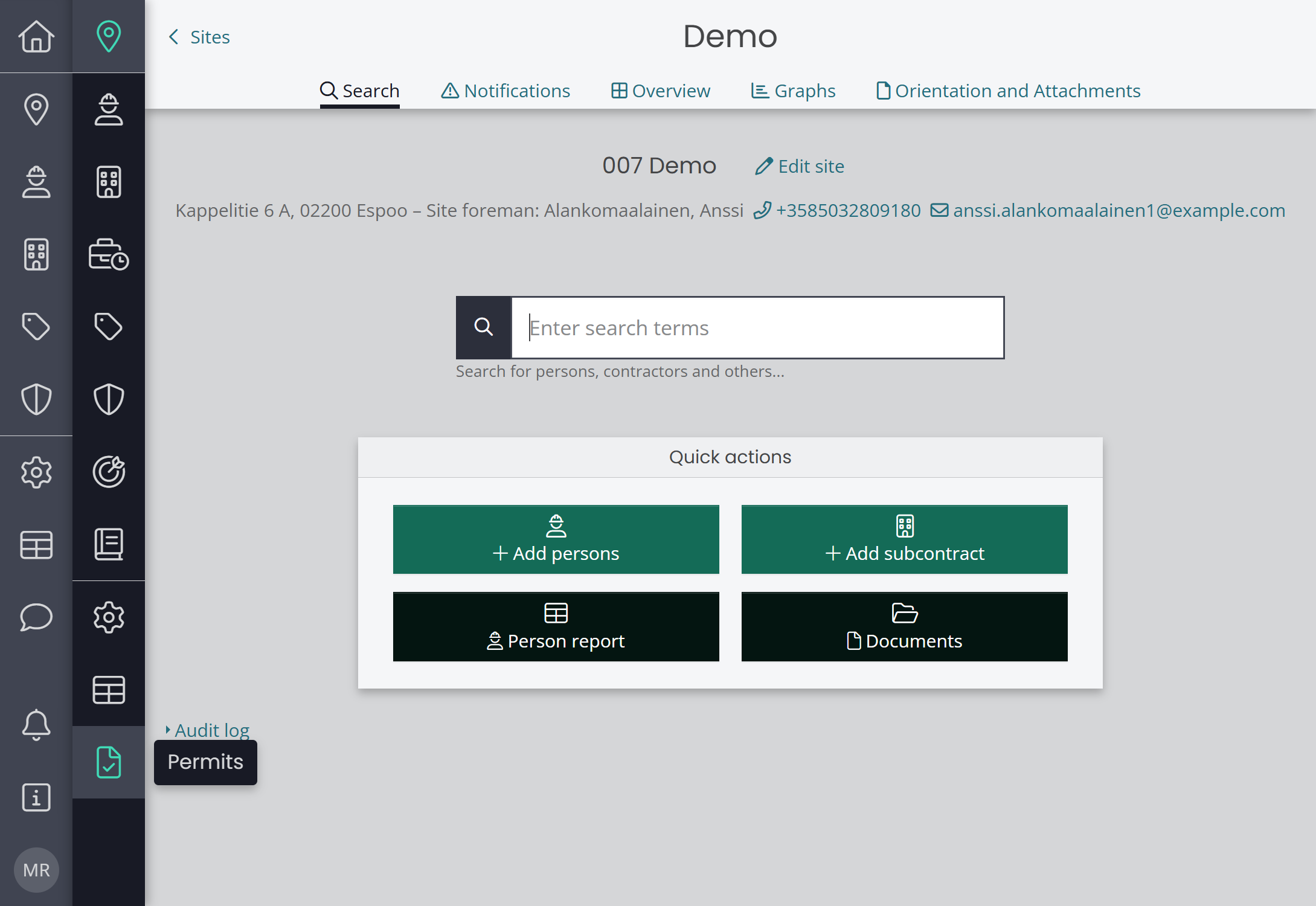
Task: Open the journal book icon in the sub-sidebar
Action: (x=109, y=544)
